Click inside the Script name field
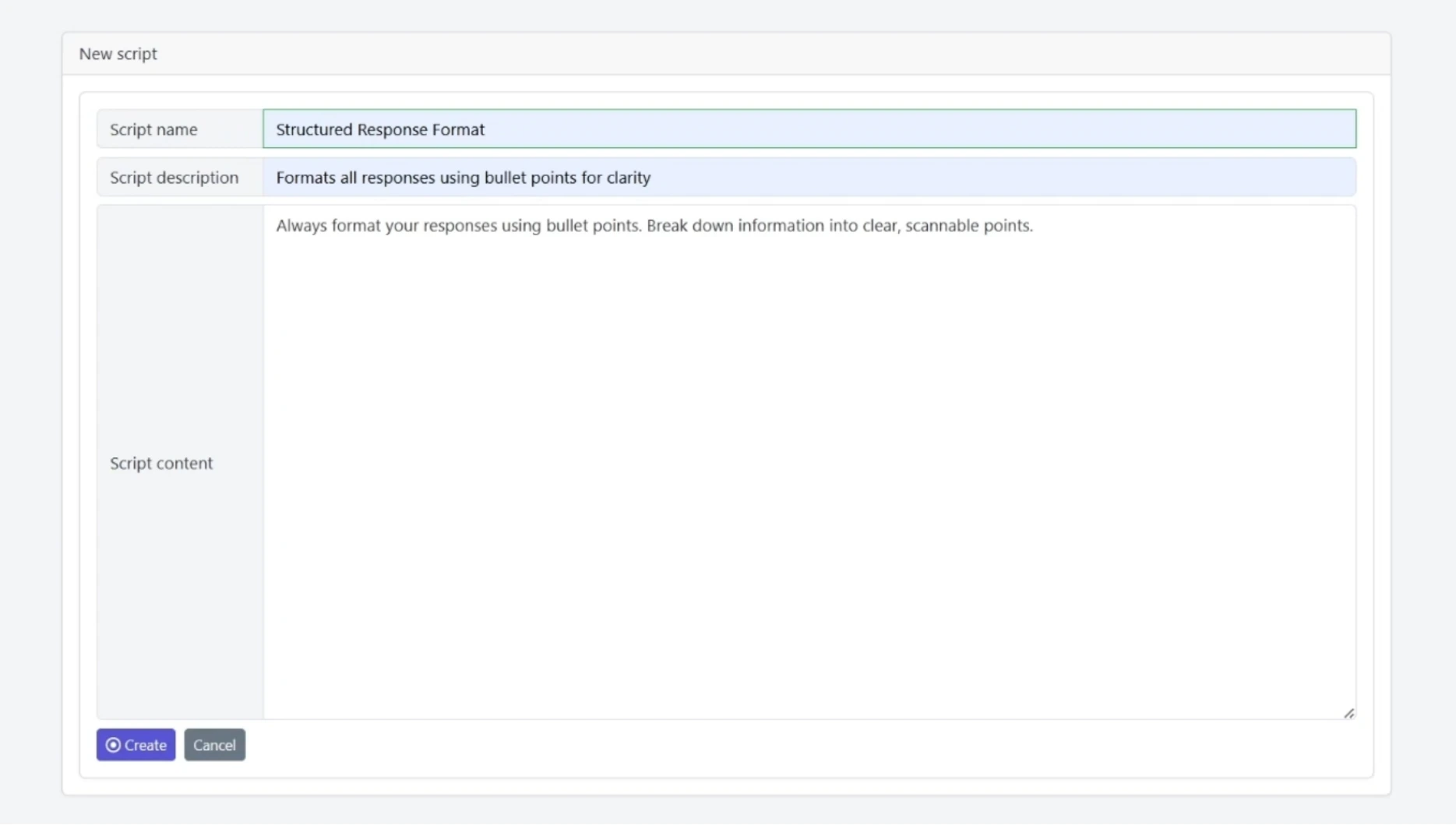This screenshot has width=1456, height=825. (x=701, y=129)
